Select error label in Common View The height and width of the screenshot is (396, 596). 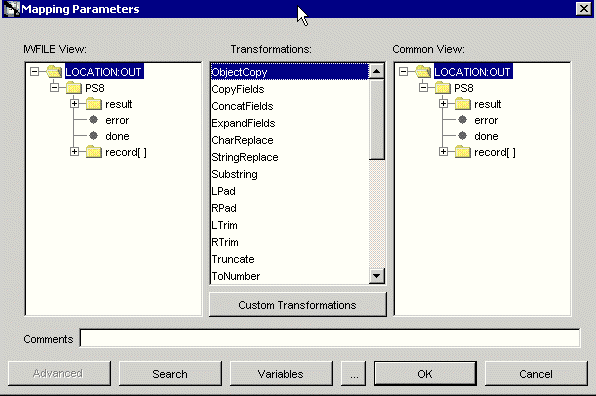(486, 120)
